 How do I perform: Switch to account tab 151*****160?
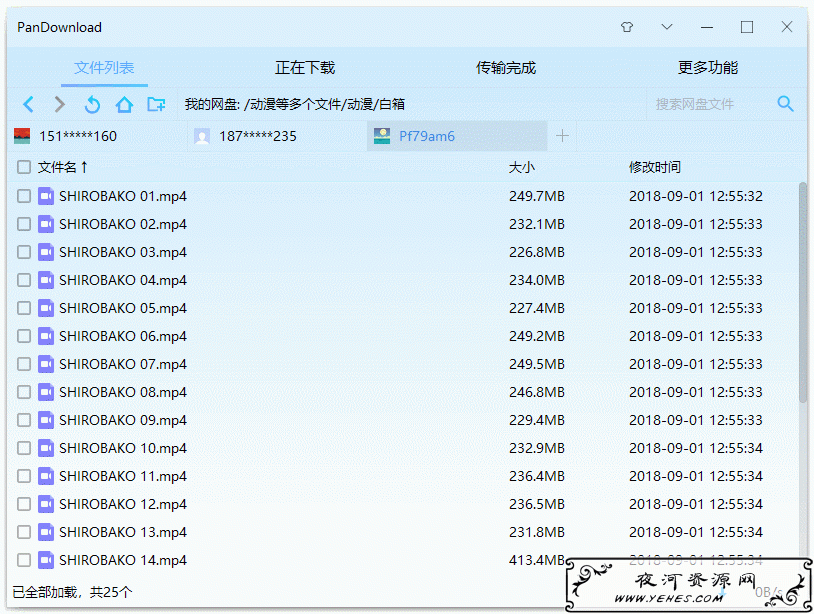click(x=97, y=136)
